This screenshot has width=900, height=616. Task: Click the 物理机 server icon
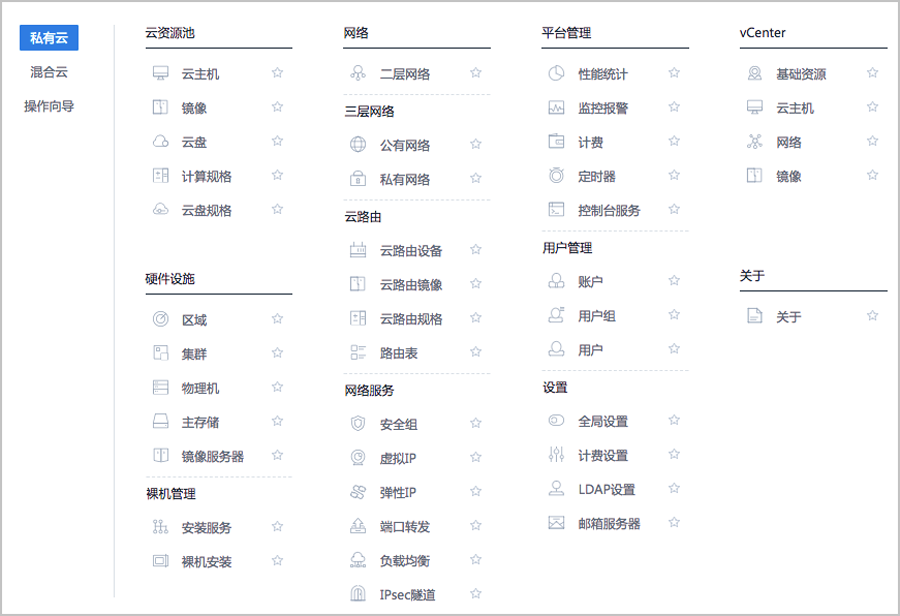click(x=161, y=388)
